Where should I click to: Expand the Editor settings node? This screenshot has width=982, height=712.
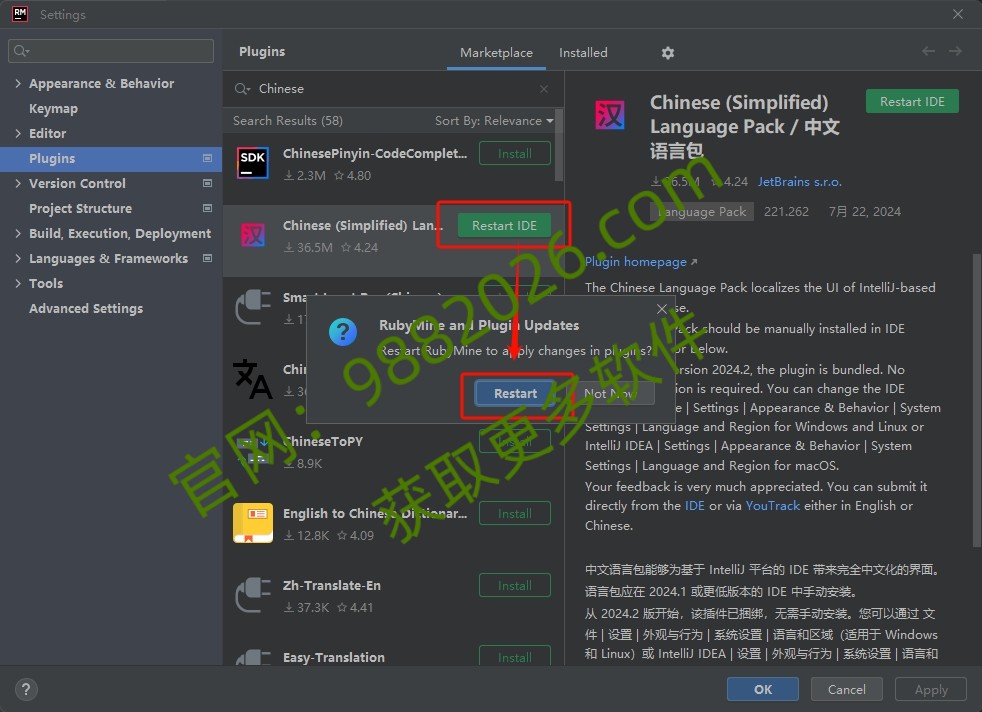[x=18, y=133]
